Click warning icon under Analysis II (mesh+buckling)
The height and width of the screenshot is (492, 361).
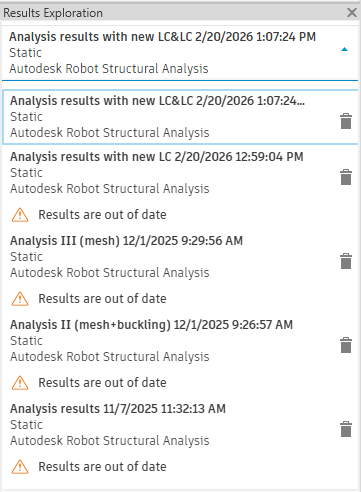tap(20, 383)
